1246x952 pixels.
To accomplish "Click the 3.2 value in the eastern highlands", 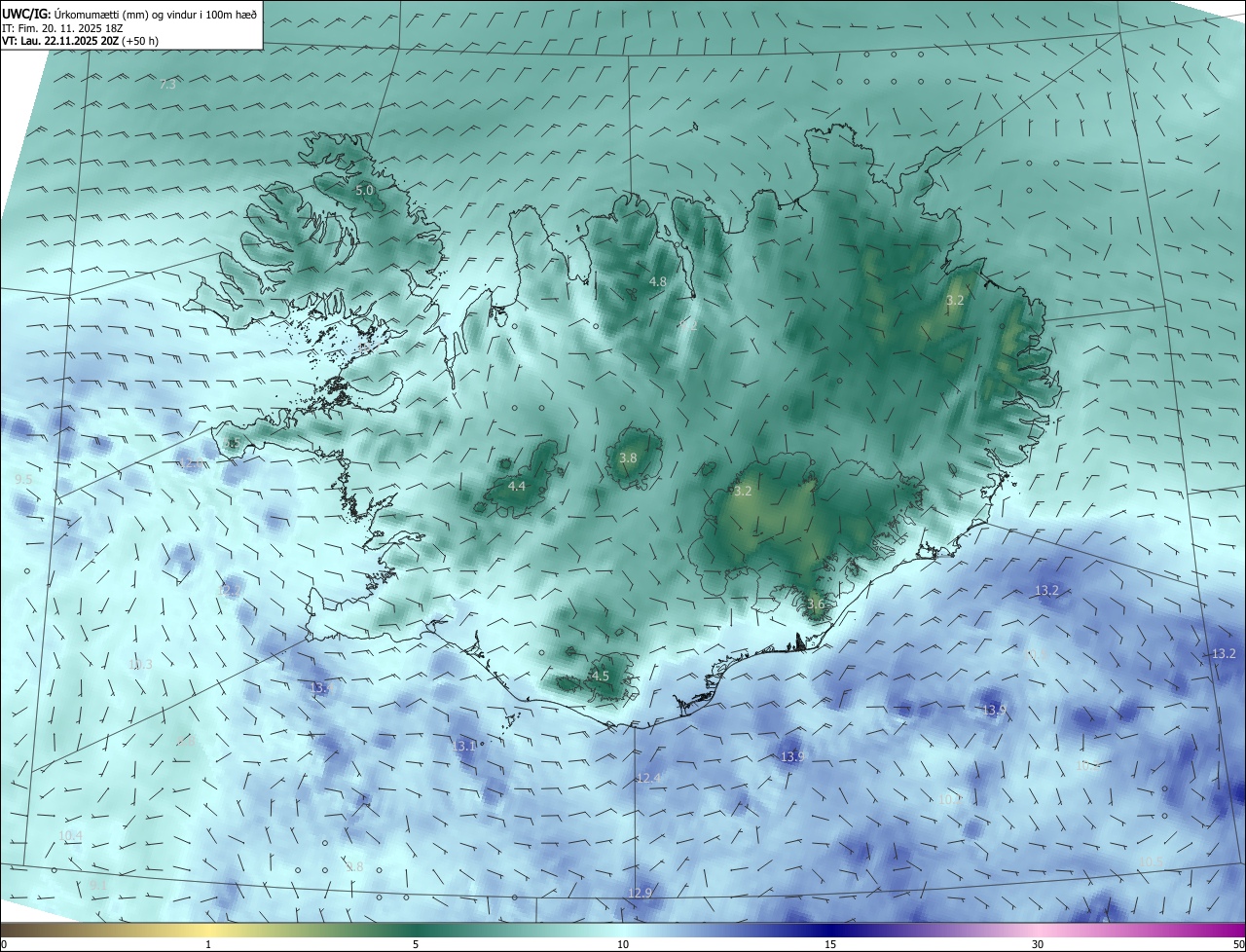I will 955,301.
